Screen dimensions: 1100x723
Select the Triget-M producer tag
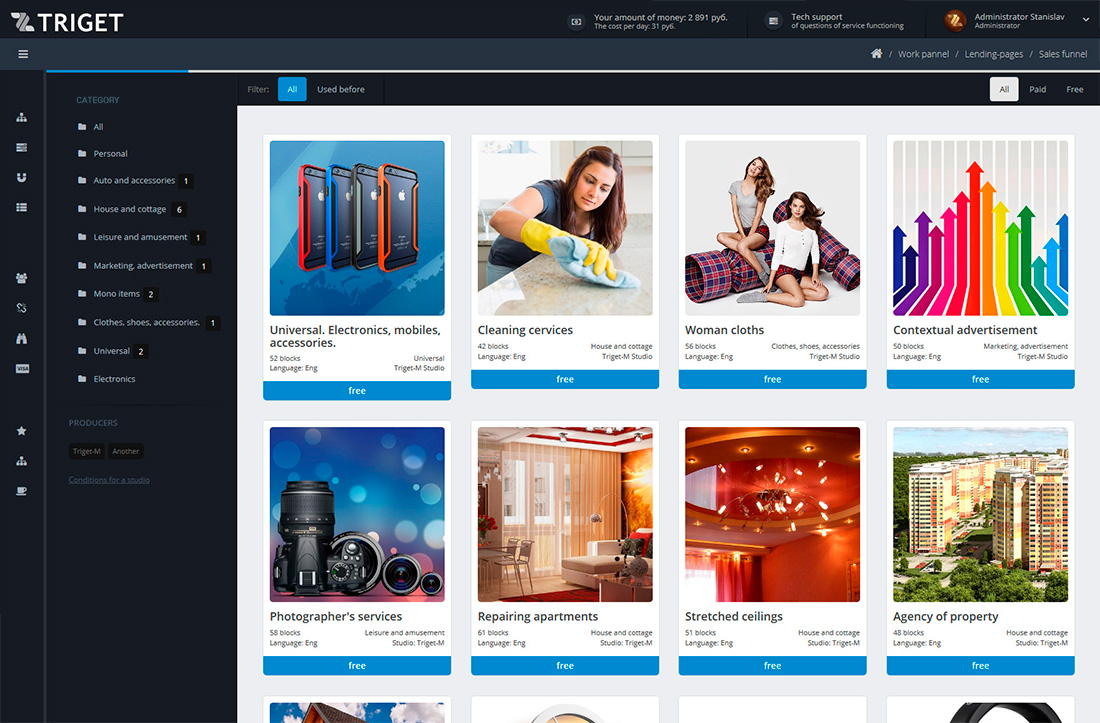tap(86, 451)
